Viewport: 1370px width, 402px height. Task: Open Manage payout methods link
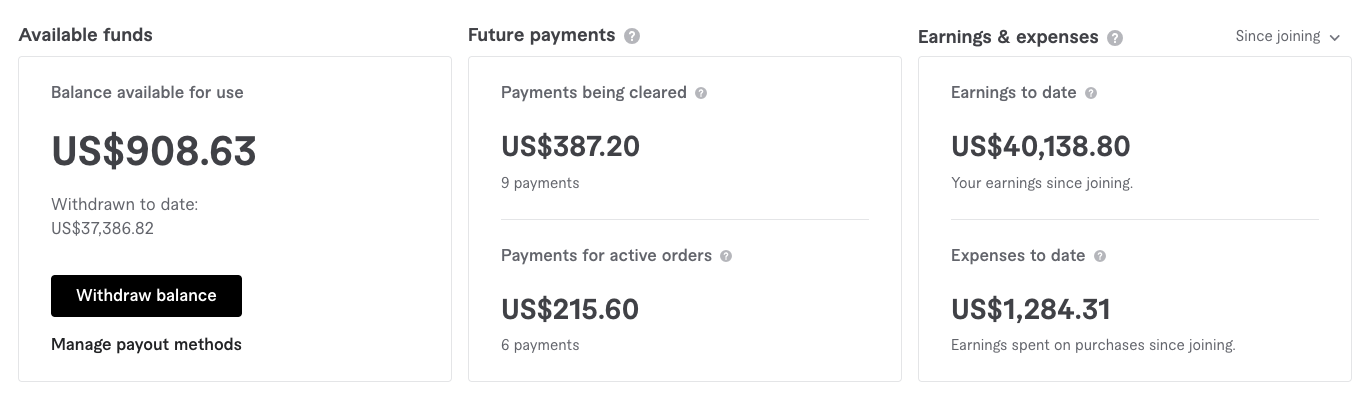pos(146,345)
